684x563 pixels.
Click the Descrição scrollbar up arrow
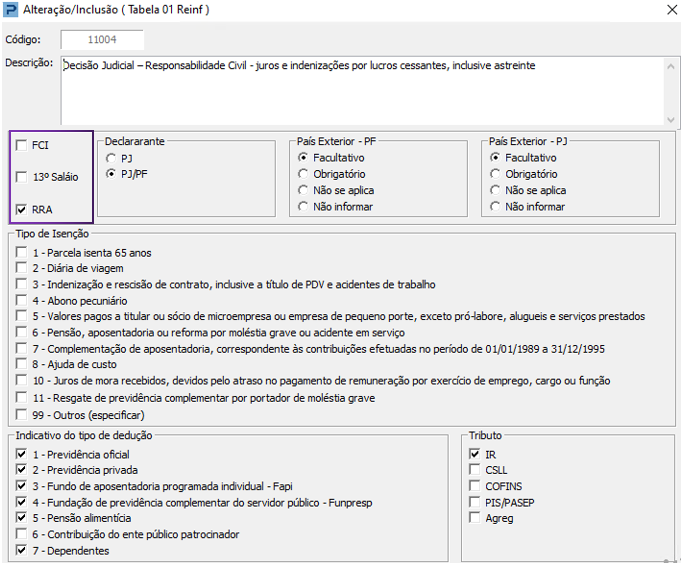pyautogui.click(x=671, y=66)
